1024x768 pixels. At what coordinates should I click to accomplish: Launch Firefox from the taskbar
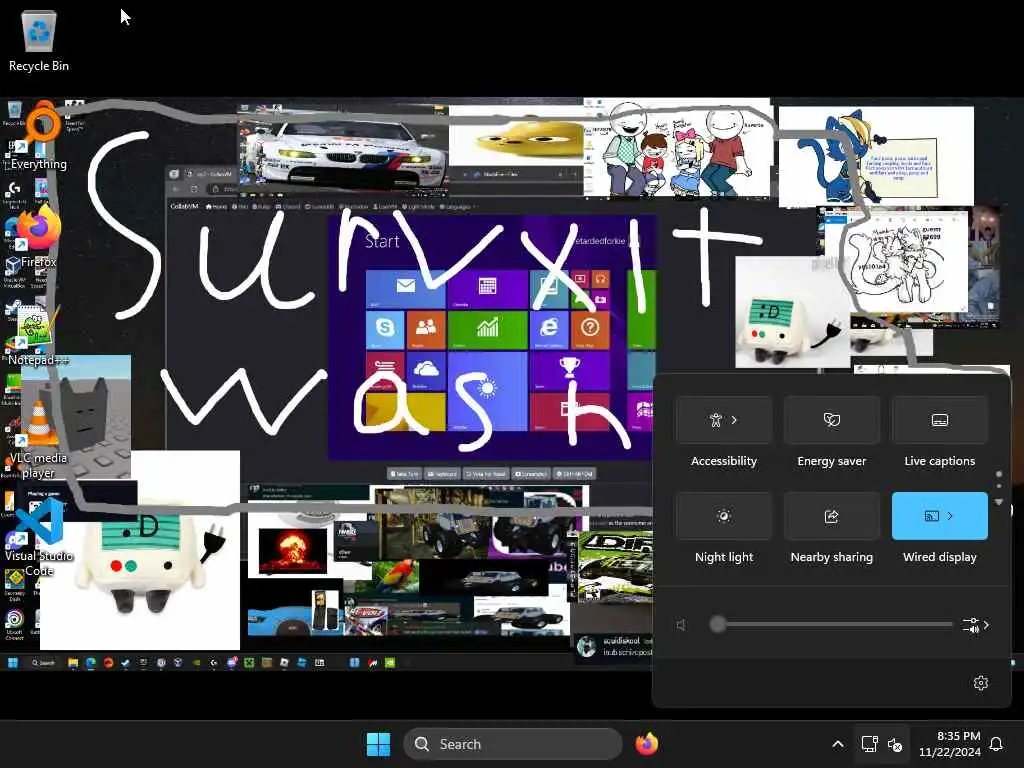pyautogui.click(x=647, y=744)
